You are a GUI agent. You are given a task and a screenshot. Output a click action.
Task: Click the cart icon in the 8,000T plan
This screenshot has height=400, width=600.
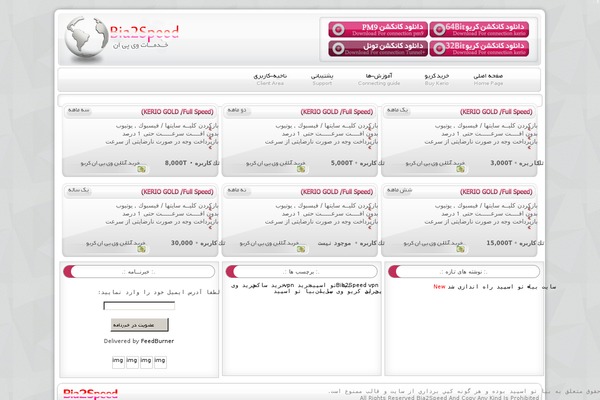142,169
